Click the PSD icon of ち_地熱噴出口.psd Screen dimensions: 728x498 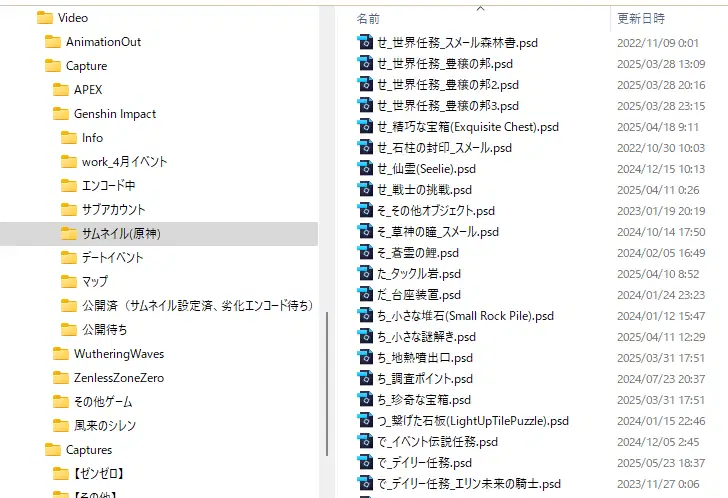(365, 357)
